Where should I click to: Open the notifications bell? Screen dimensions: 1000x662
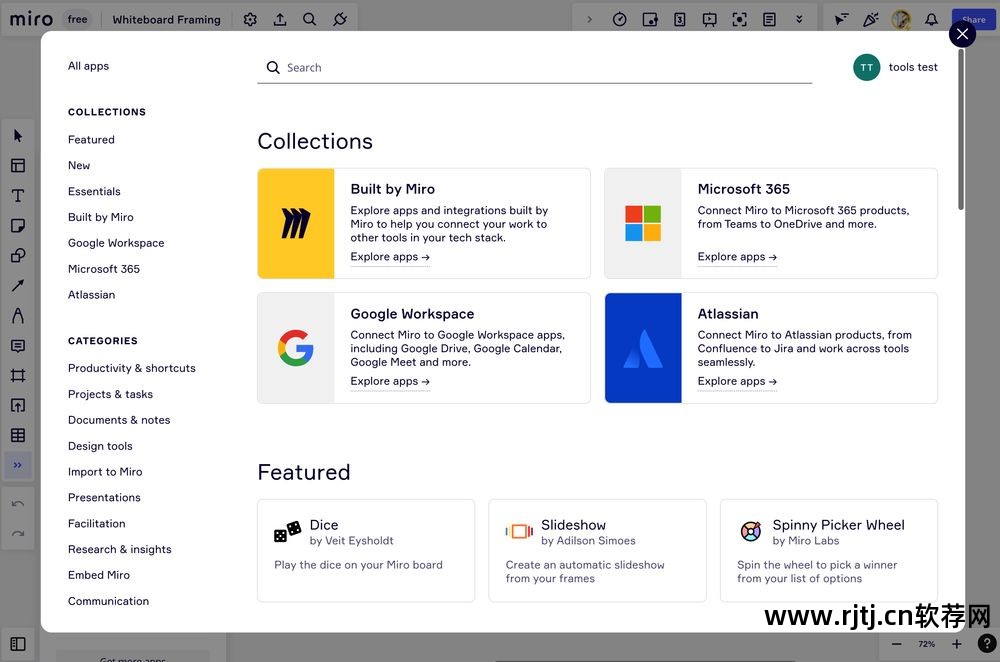(x=931, y=20)
